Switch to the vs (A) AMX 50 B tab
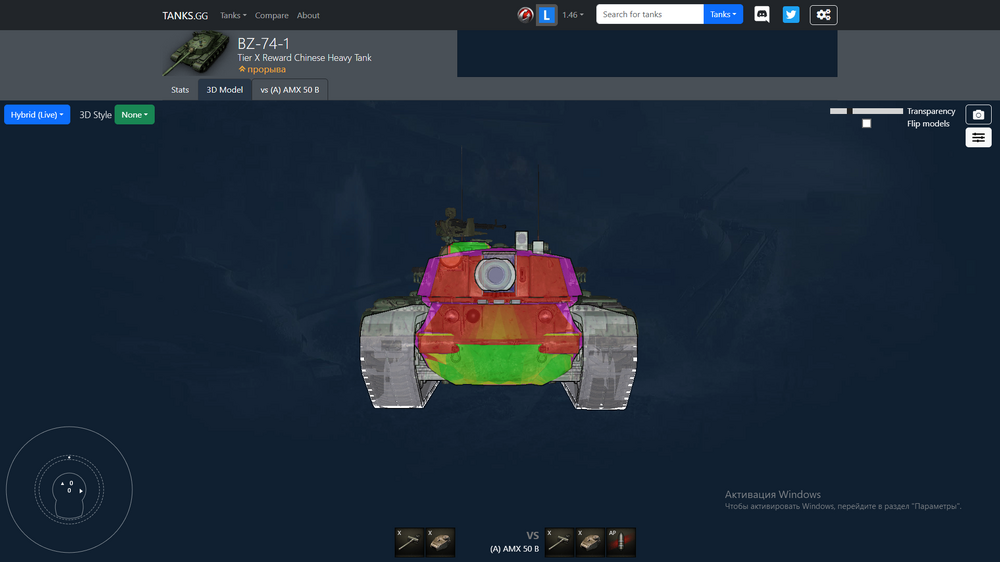Image resolution: width=1000 pixels, height=562 pixels. [290, 90]
